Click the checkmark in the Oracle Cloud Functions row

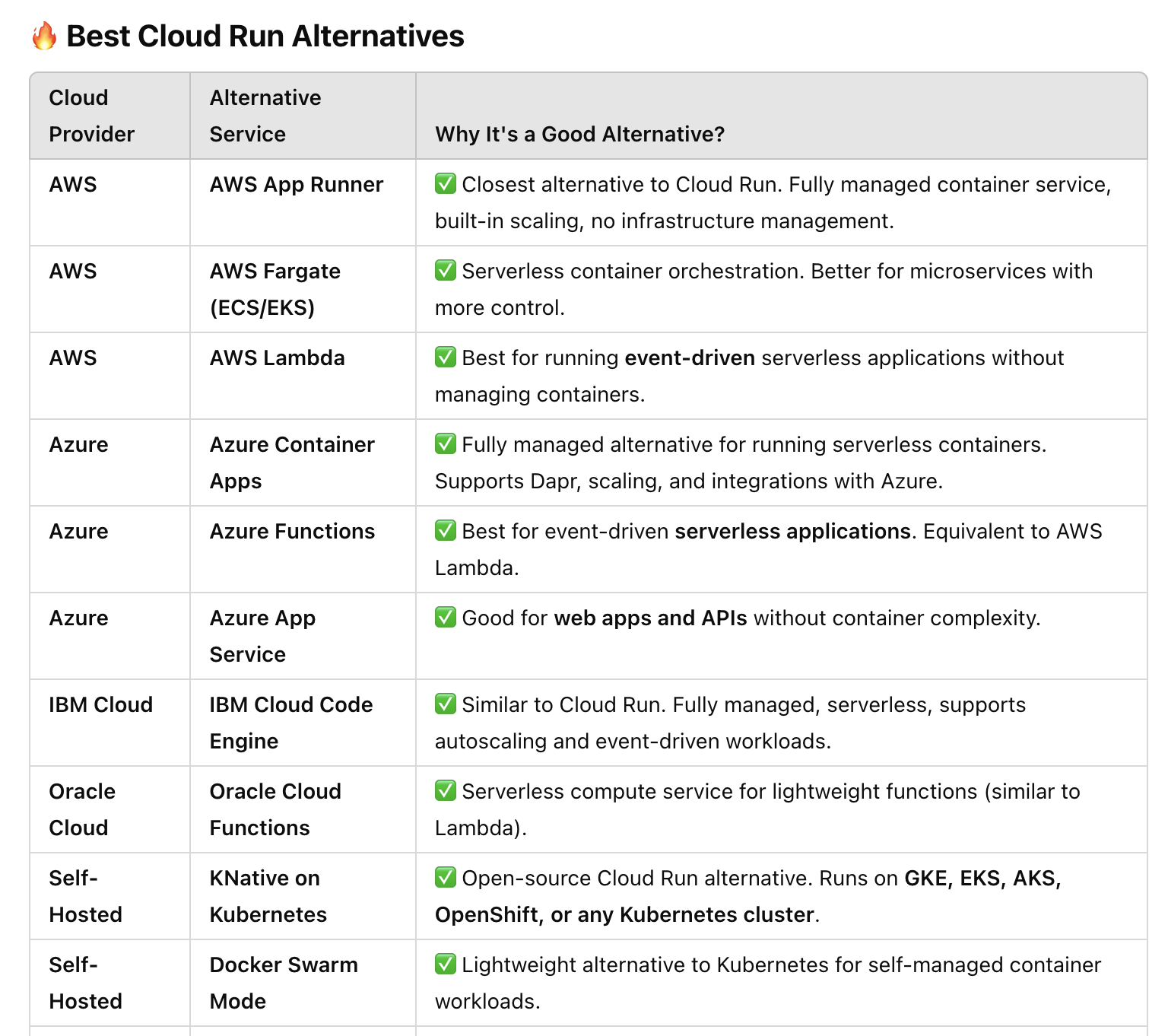point(446,790)
